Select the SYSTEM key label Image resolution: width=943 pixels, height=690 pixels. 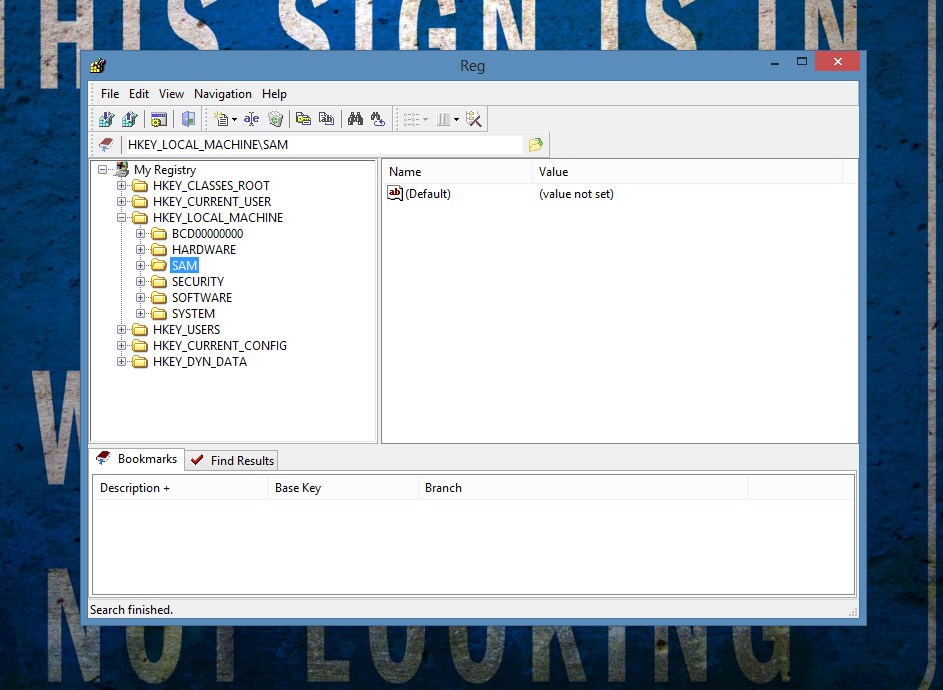click(x=193, y=313)
